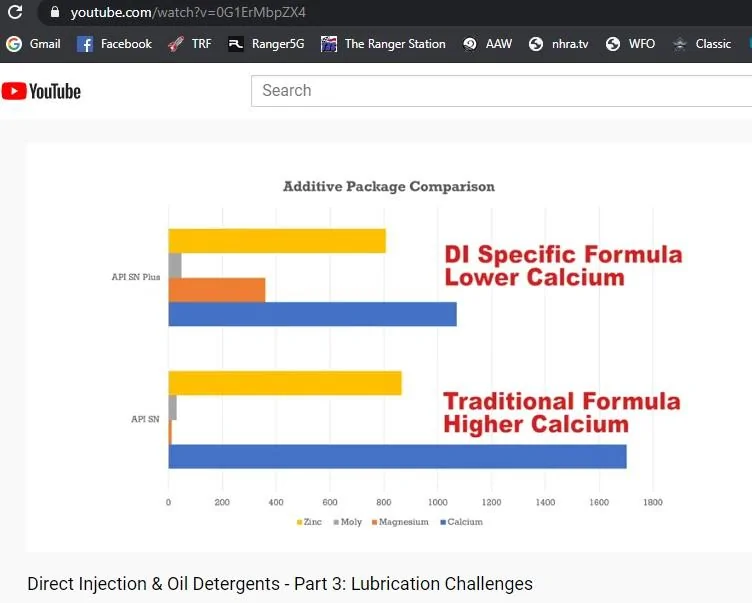This screenshot has height=603, width=752.
Task: Click the 1000 x-axis value
Action: pyautogui.click(x=437, y=502)
